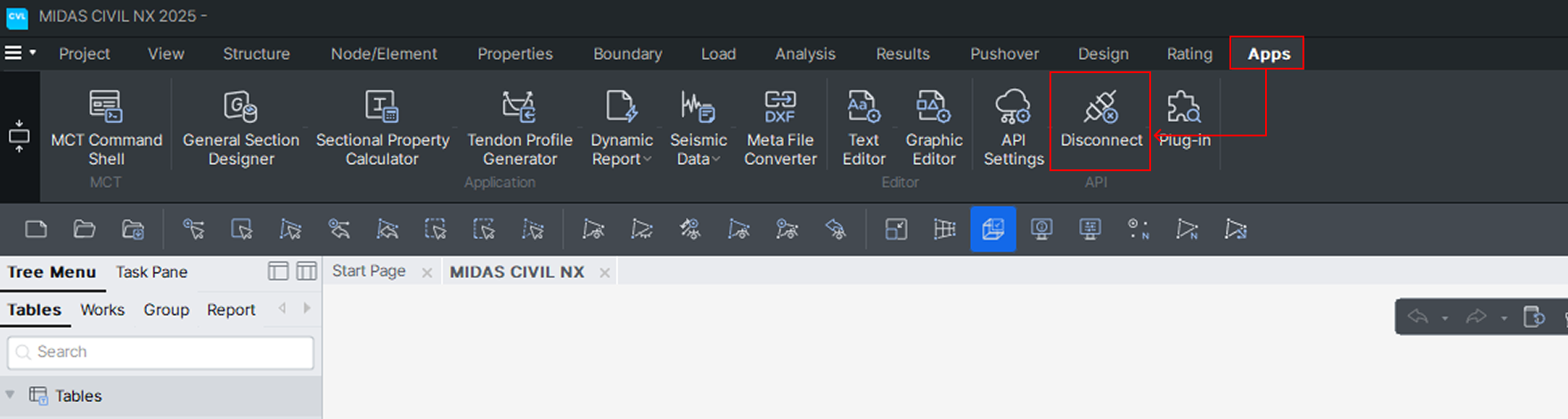Switch to the Design ribbon tab
The height and width of the screenshot is (419, 1568).
click(x=1103, y=53)
